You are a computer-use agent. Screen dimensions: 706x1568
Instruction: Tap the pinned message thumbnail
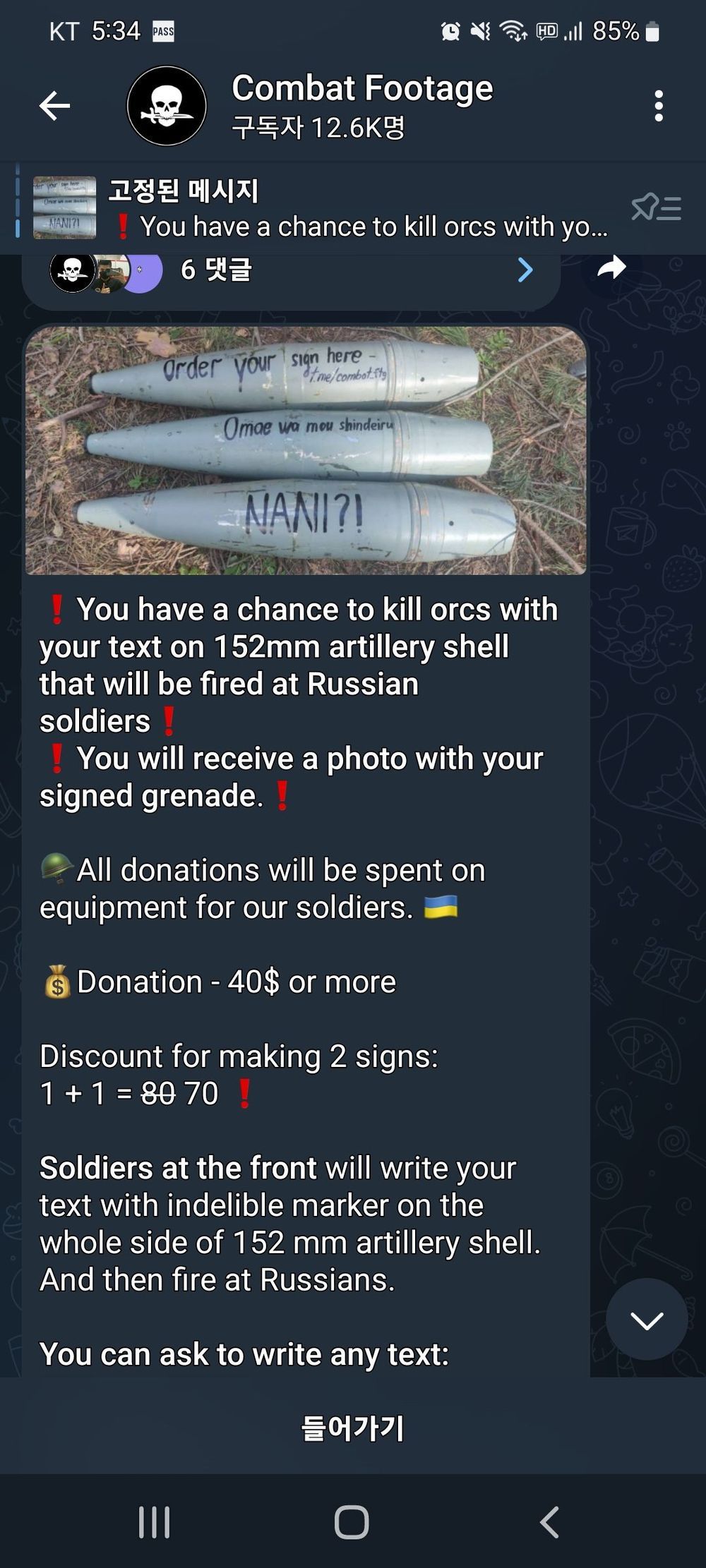tap(64, 207)
